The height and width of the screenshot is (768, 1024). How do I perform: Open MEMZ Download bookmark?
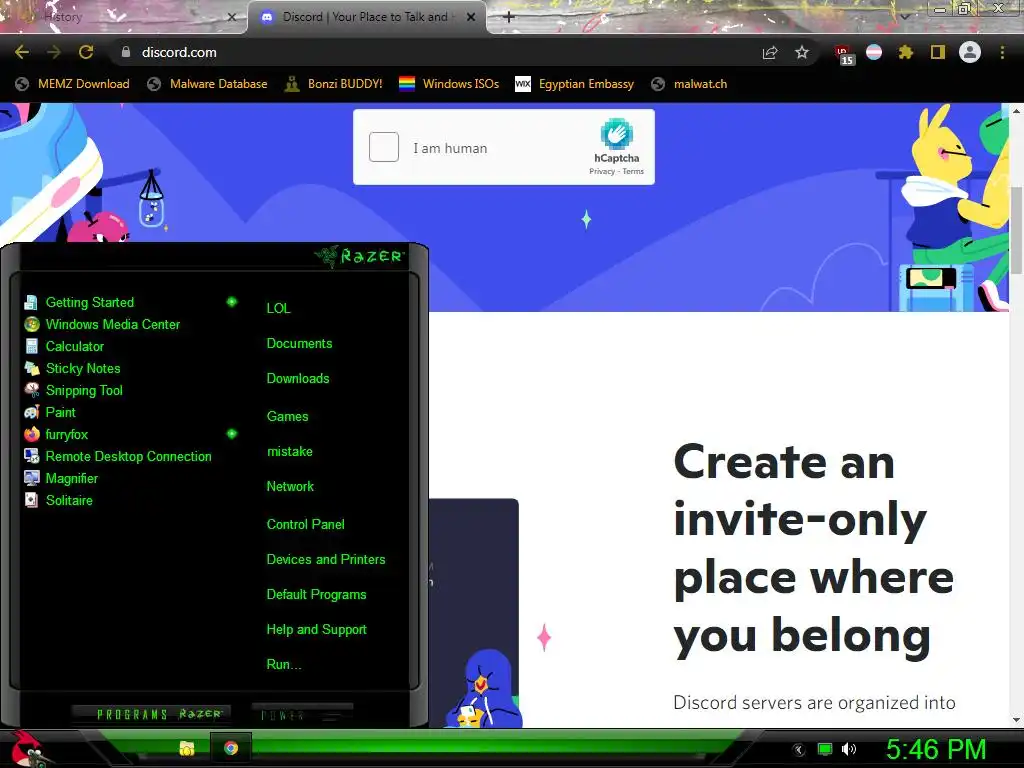[x=72, y=84]
